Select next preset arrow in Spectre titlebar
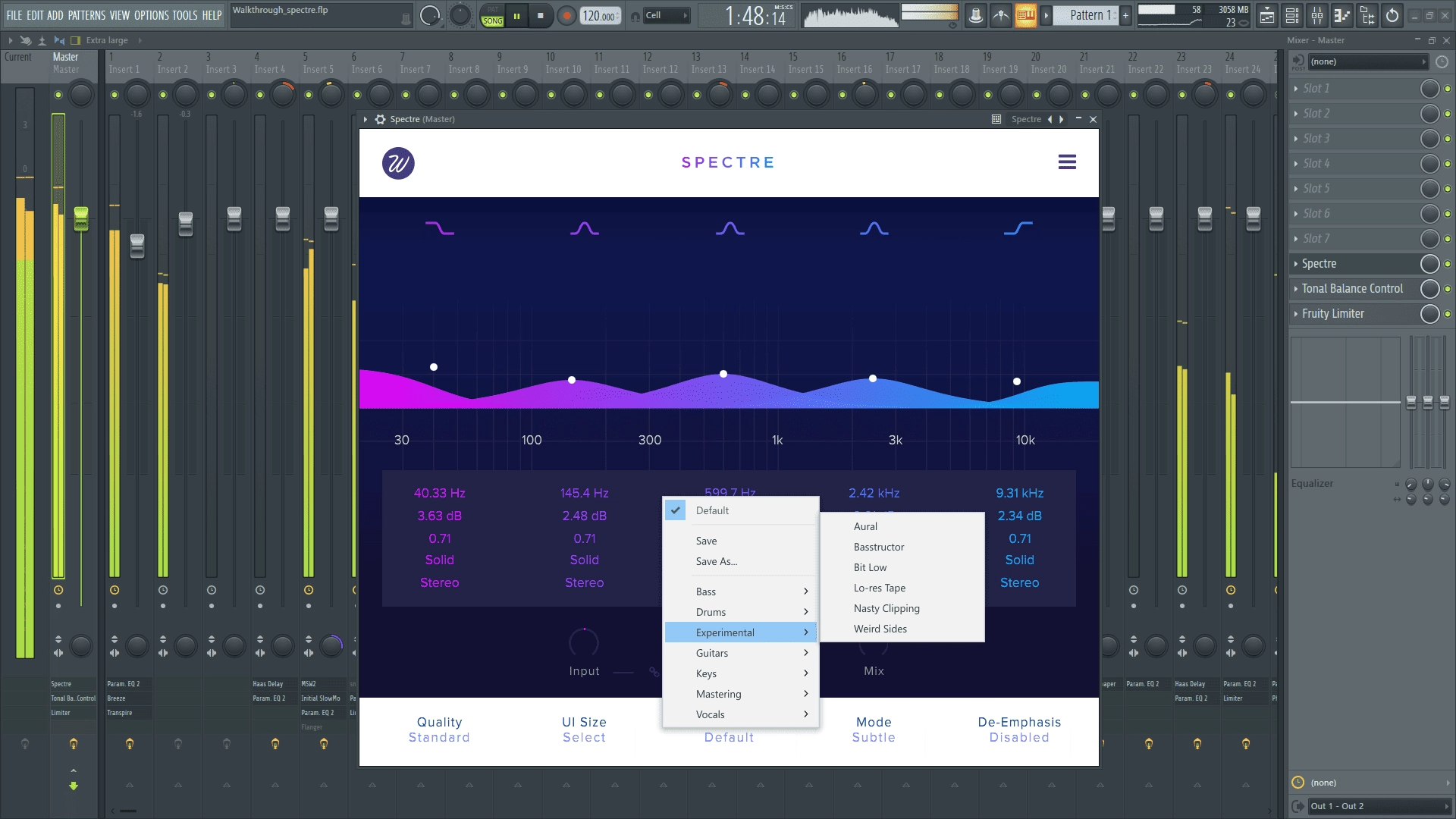This screenshot has width=1456, height=819. point(1061,119)
